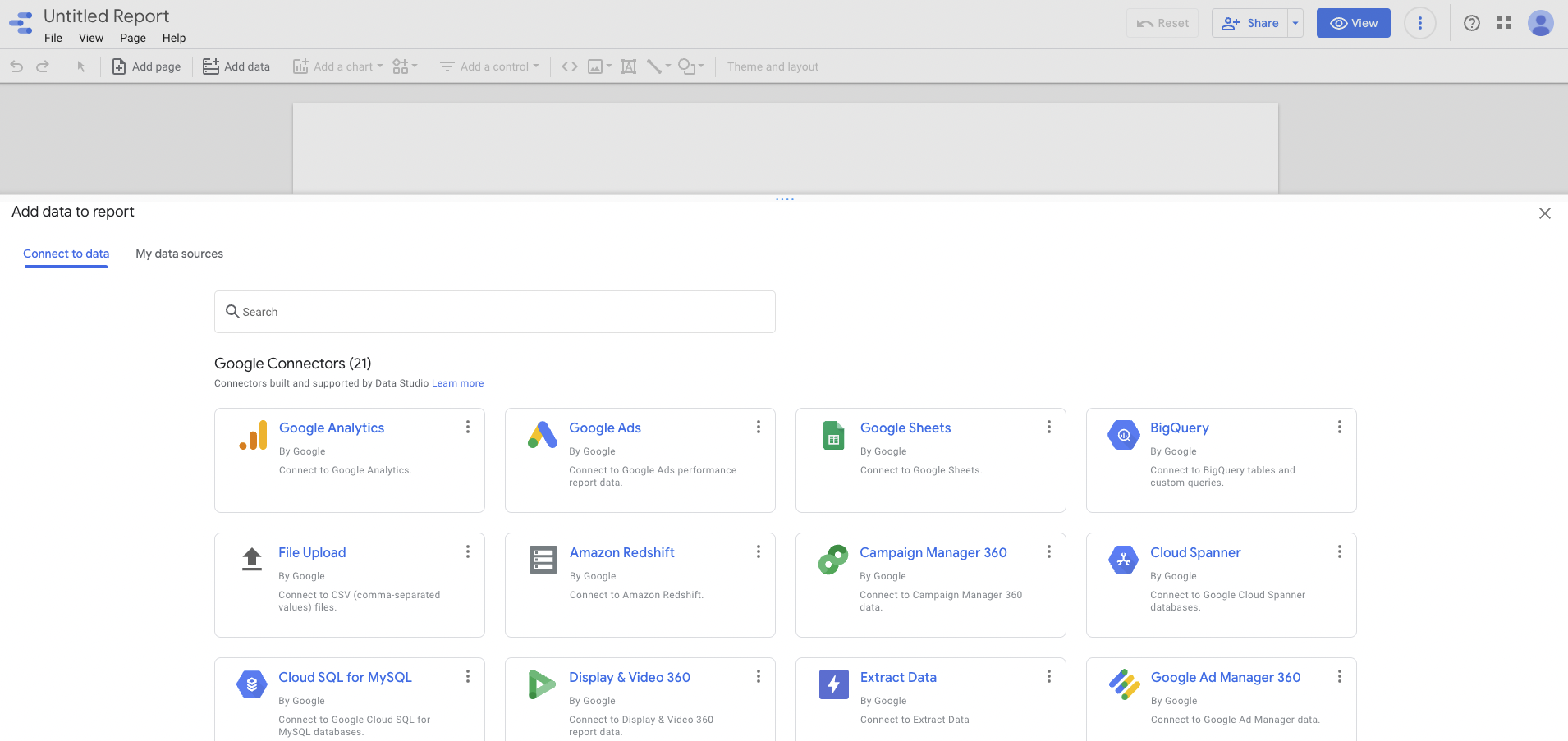Click the File Upload arrow icon
The image size is (1568, 741).
point(252,559)
